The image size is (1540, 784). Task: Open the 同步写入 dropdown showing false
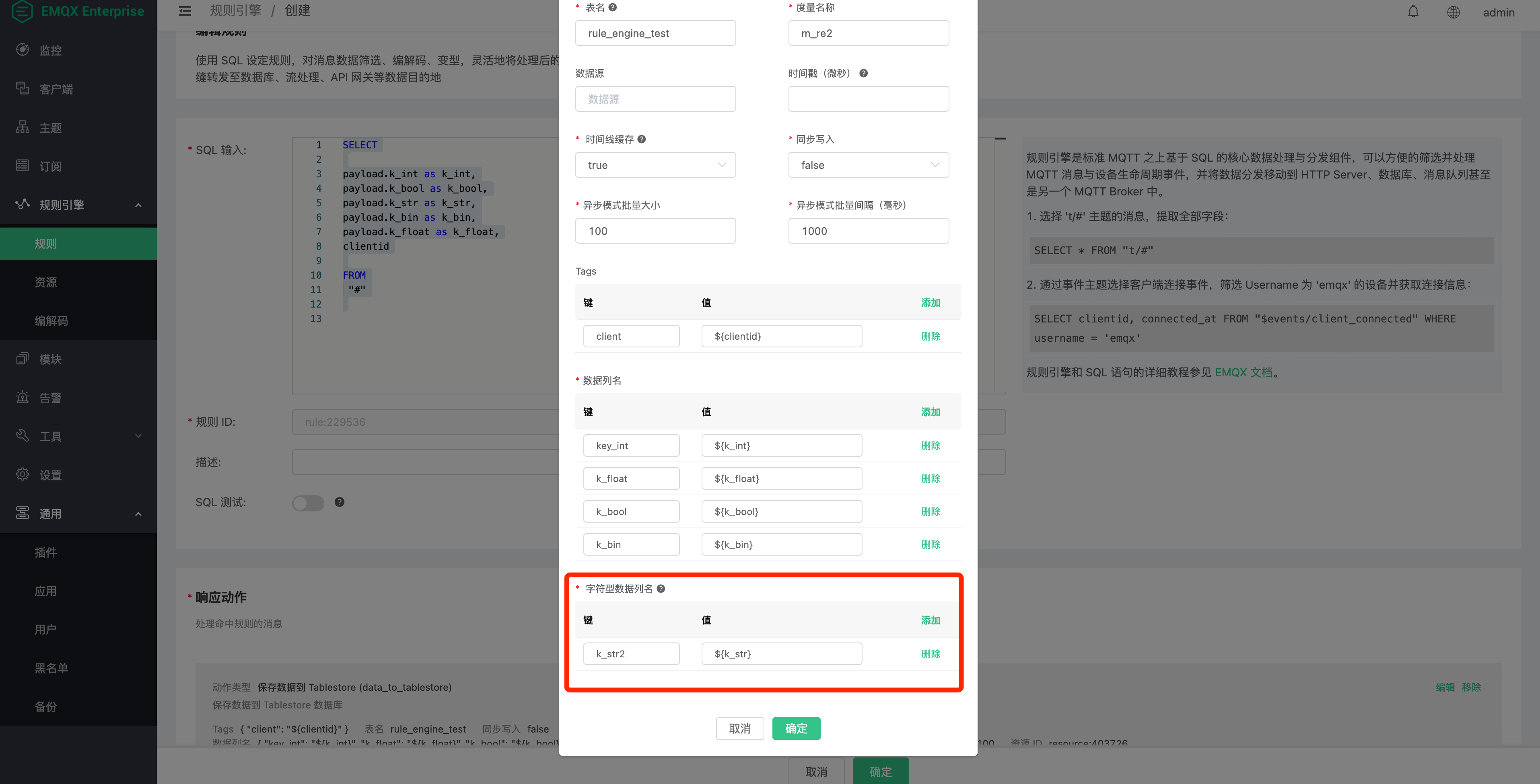click(x=868, y=165)
